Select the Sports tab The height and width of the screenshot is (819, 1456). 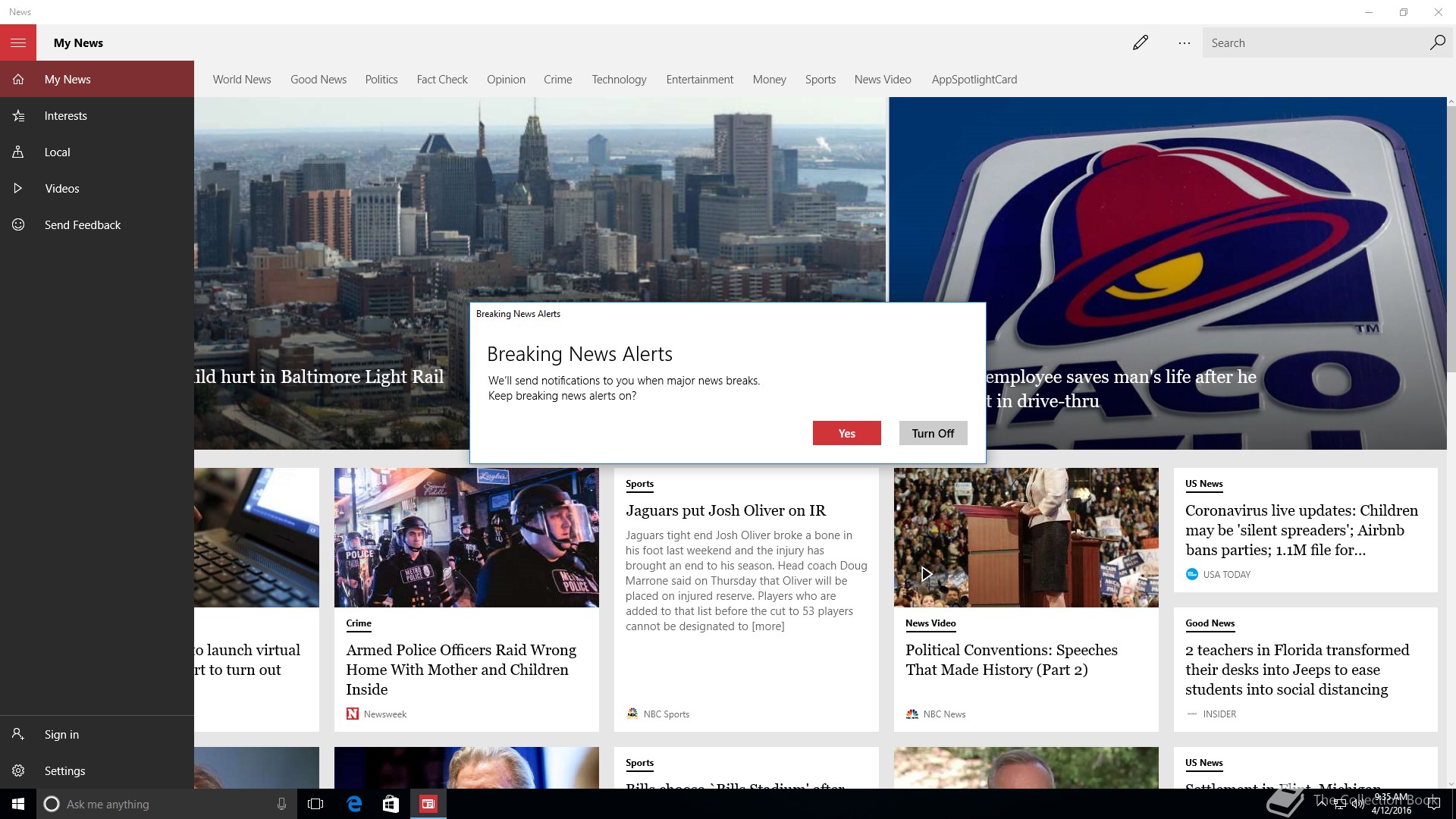821,79
